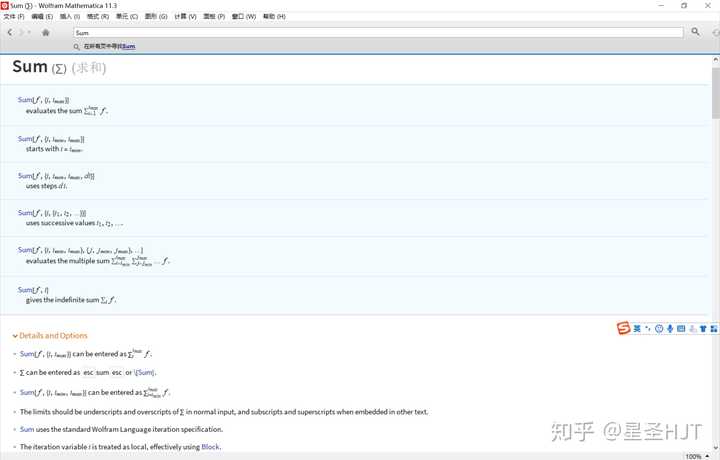The width and height of the screenshot is (720, 460).
Task: Click 'The iteration variable' note text
Action: [x=120, y=447]
